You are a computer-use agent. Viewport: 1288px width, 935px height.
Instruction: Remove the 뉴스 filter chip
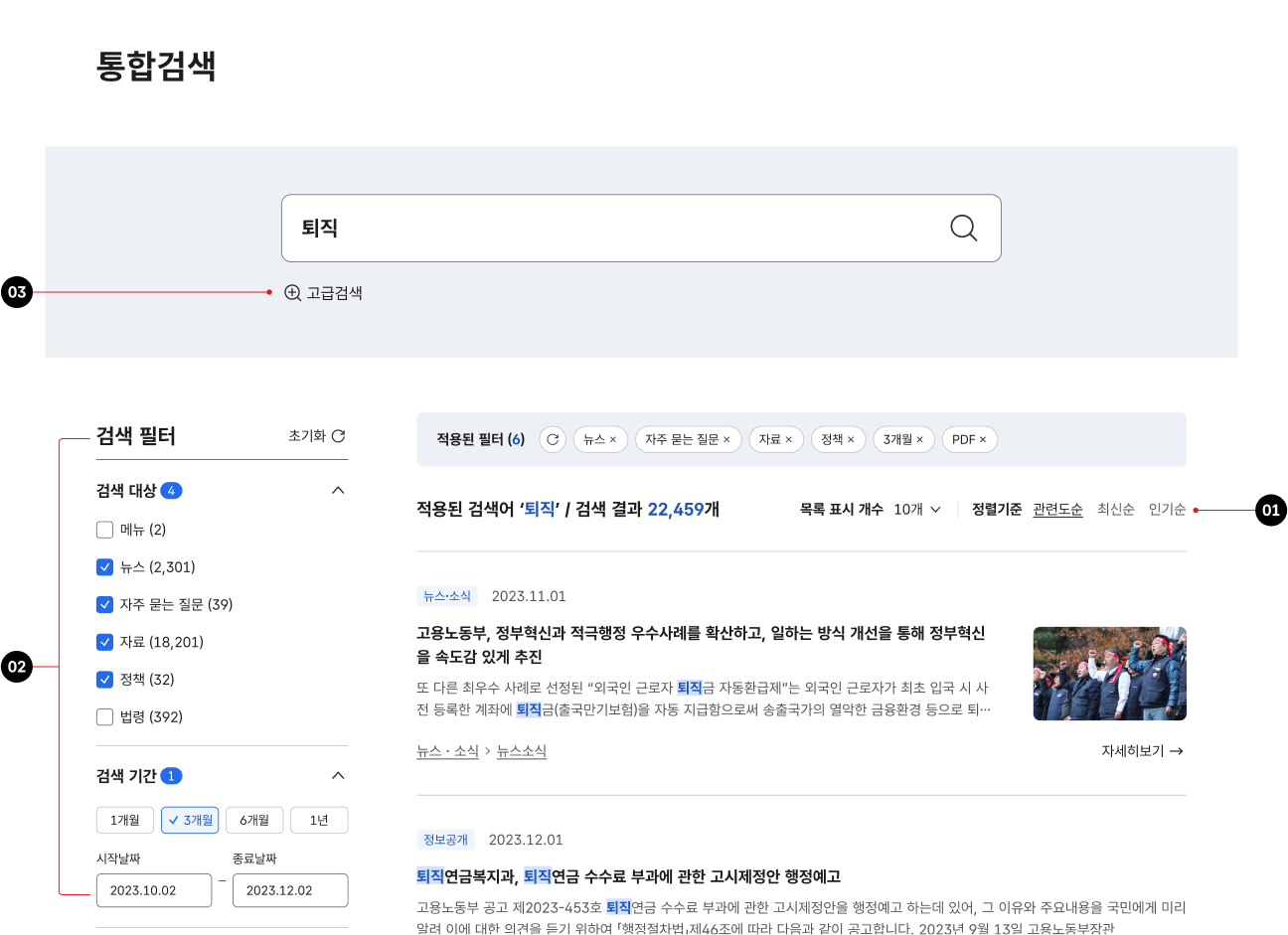[613, 440]
